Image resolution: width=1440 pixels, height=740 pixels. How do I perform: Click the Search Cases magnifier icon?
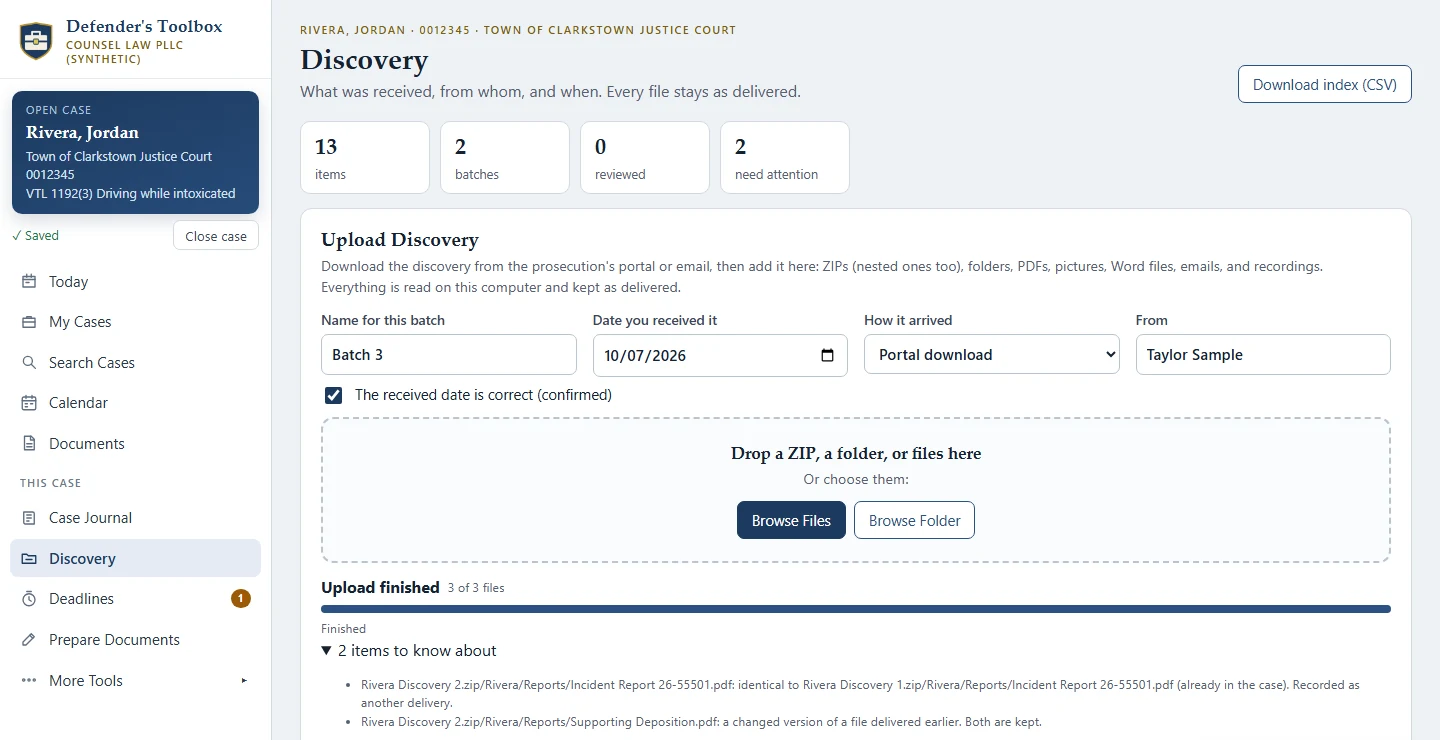click(29, 363)
